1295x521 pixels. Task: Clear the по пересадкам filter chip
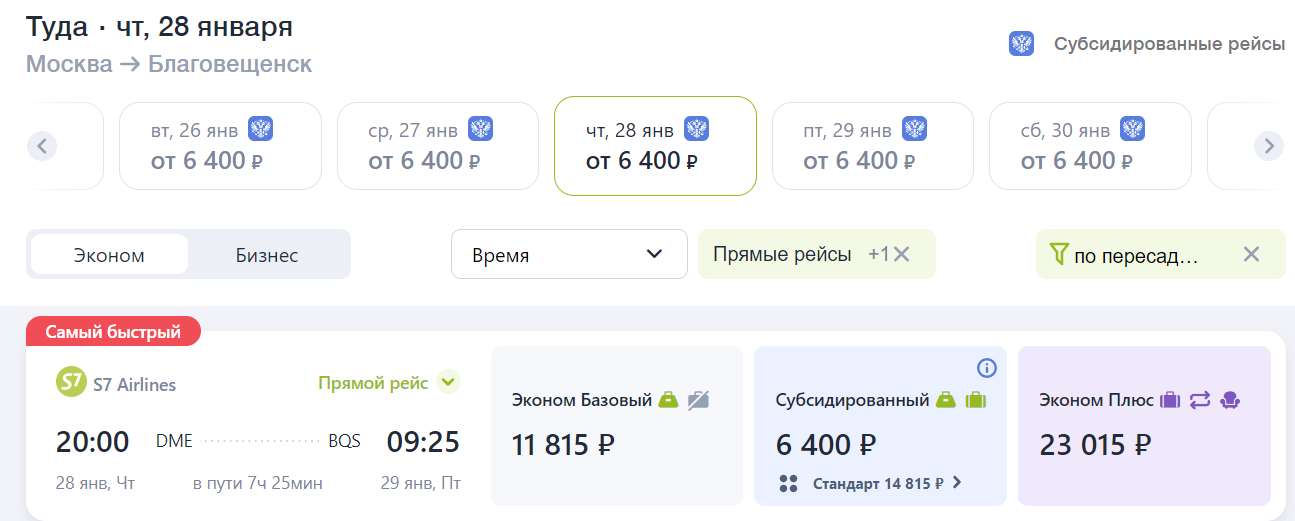(1251, 254)
